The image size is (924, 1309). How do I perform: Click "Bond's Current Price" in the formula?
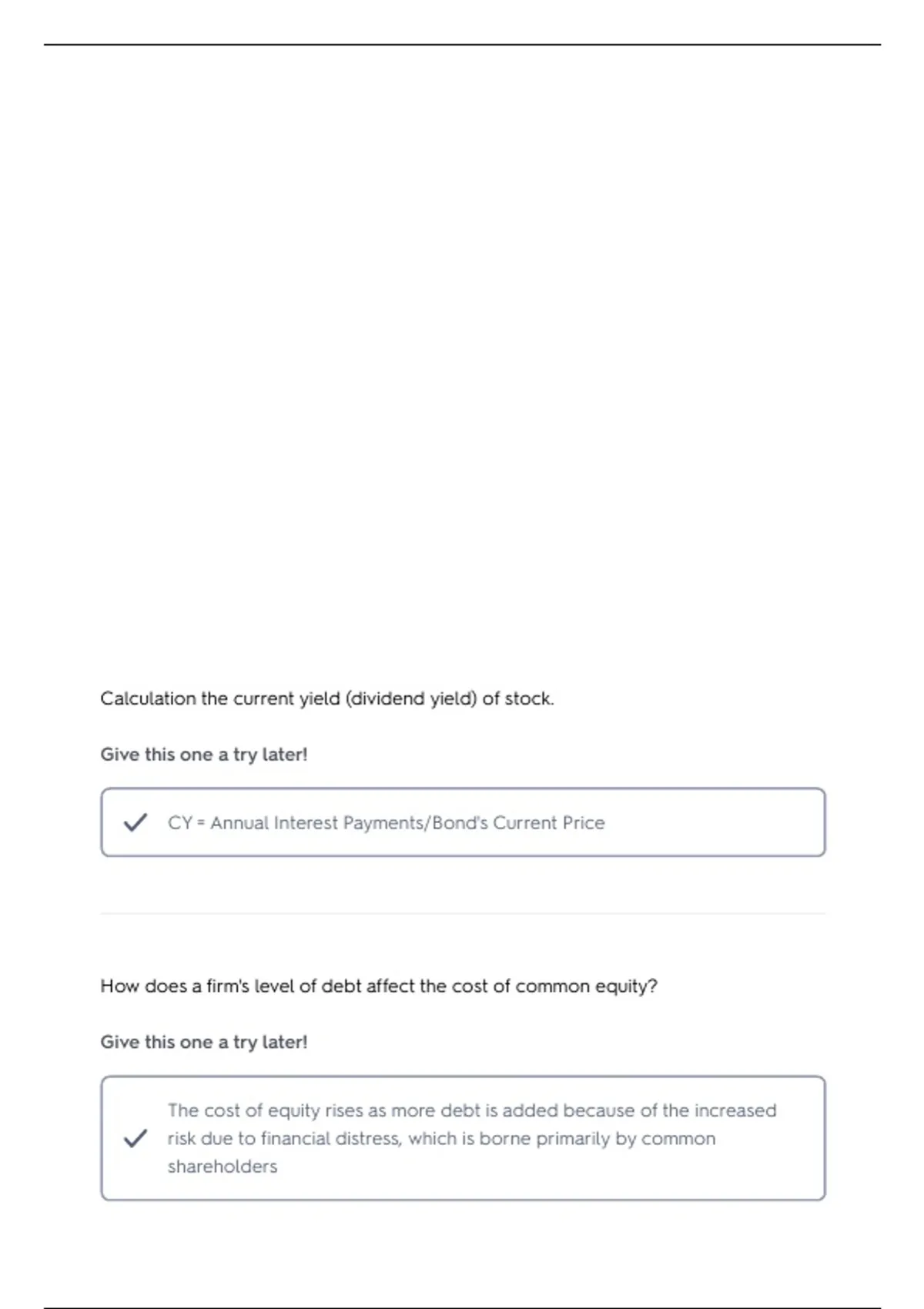(x=518, y=822)
